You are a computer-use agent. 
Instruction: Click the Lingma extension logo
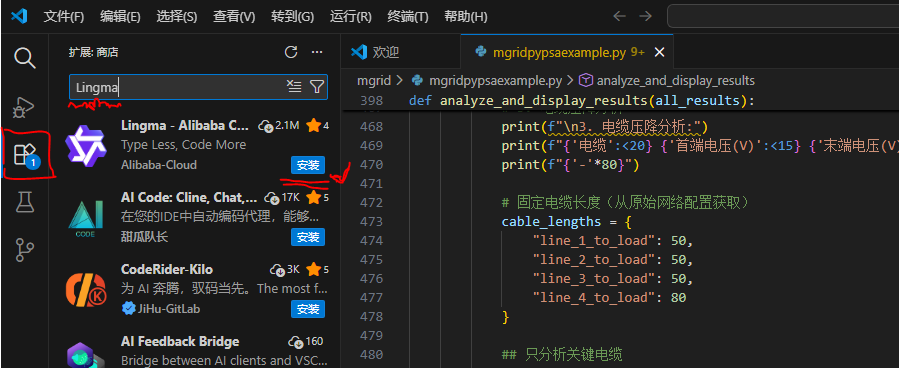[x=85, y=146]
